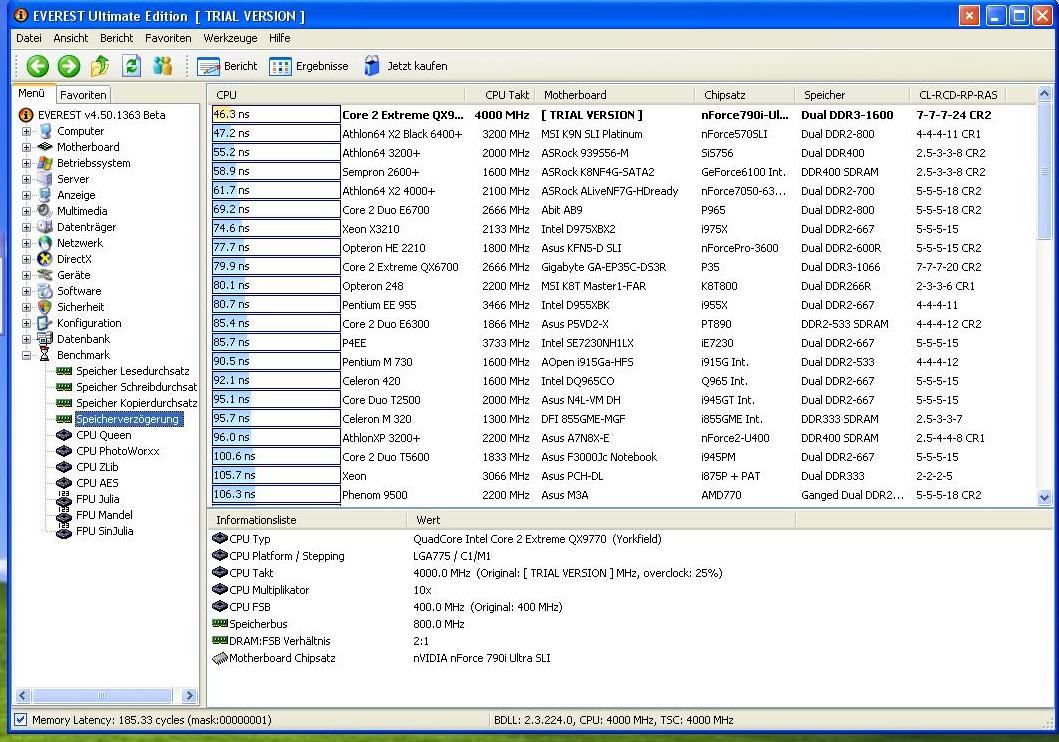The image size is (1059, 742).
Task: Click the Datenbank icon in tree
Action: 45,339
